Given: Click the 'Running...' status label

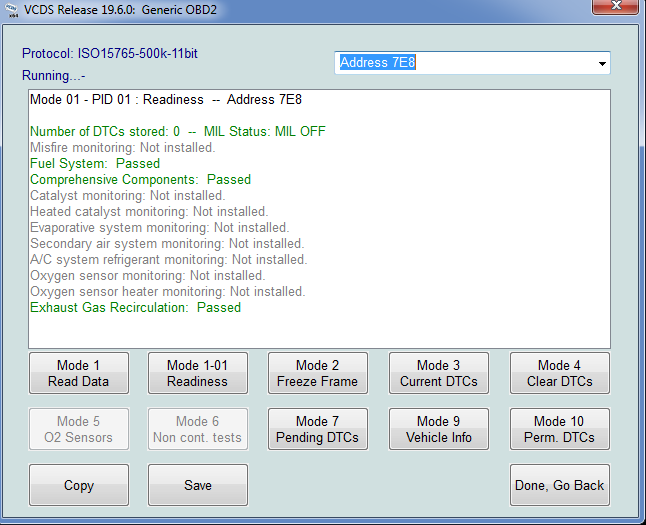Looking at the screenshot, I should point(53,76).
